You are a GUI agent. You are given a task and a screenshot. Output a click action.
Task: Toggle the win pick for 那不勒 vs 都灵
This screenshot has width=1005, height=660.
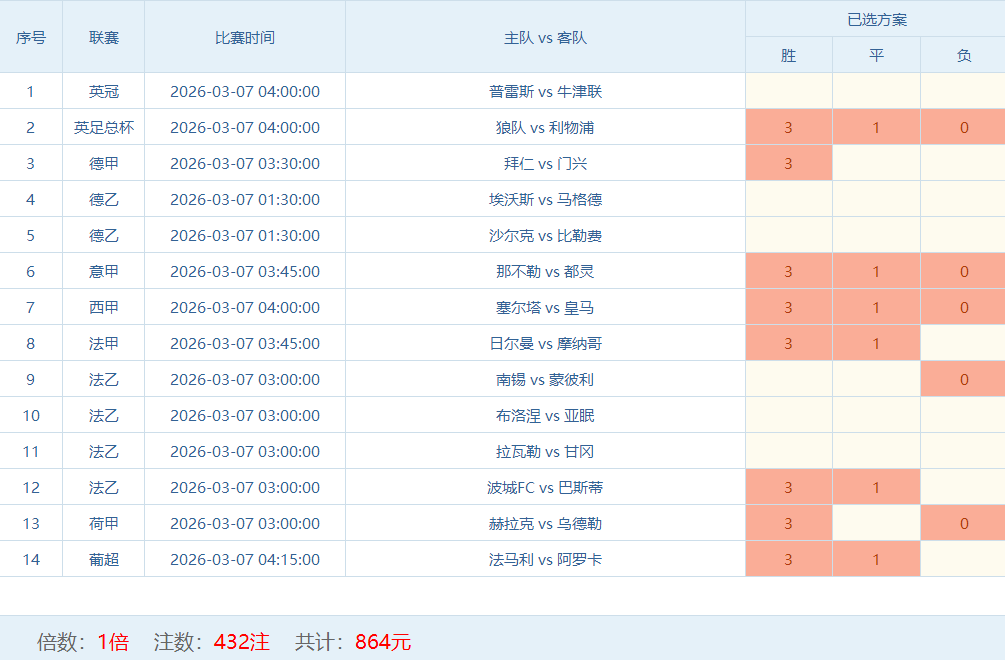788,271
